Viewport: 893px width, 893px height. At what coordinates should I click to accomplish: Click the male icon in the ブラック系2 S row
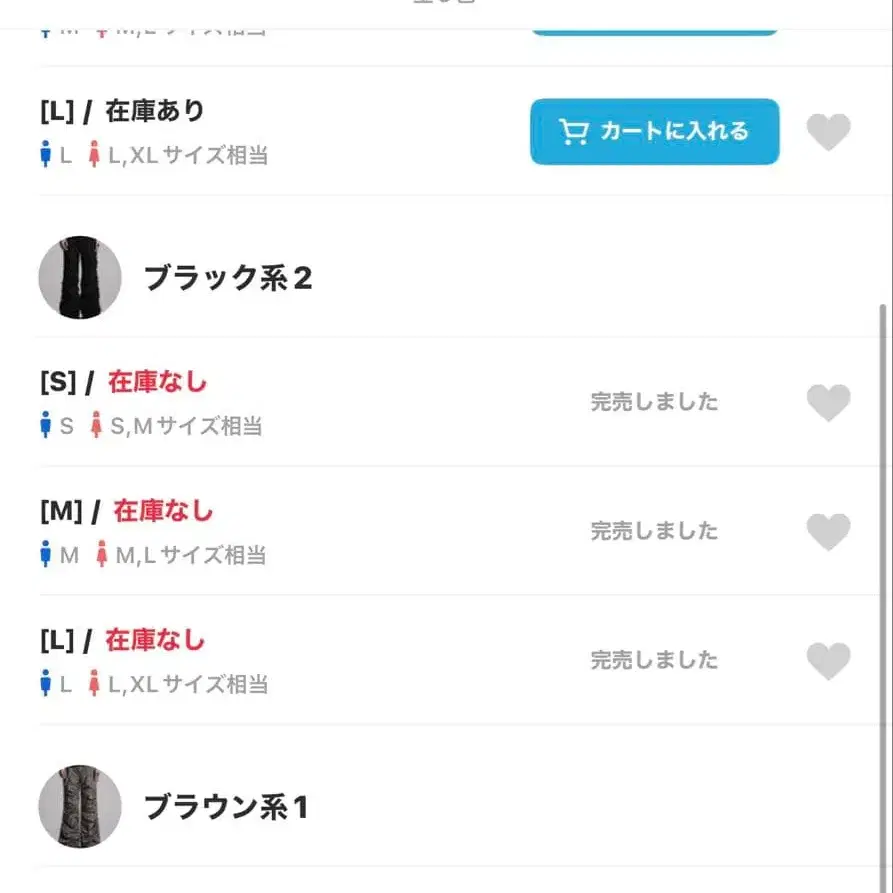[x=45, y=426]
